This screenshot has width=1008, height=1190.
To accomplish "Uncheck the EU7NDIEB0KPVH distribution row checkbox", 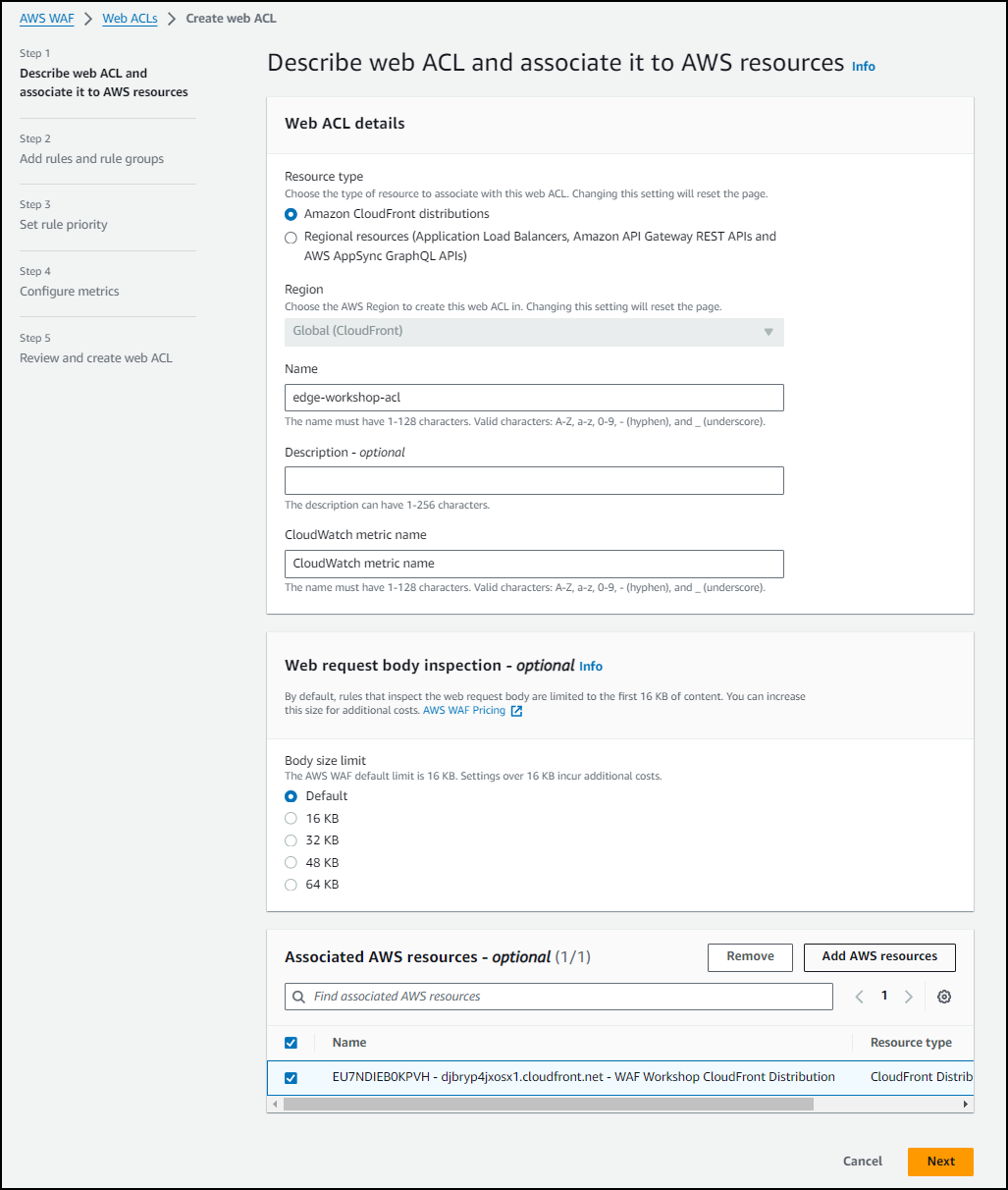I will pyautogui.click(x=291, y=1078).
